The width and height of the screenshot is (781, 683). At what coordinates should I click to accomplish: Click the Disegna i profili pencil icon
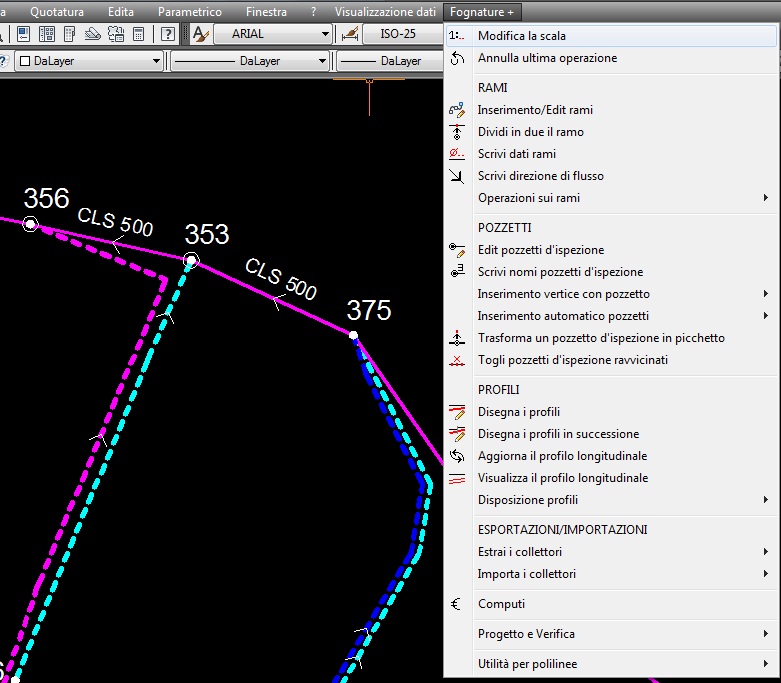[457, 412]
